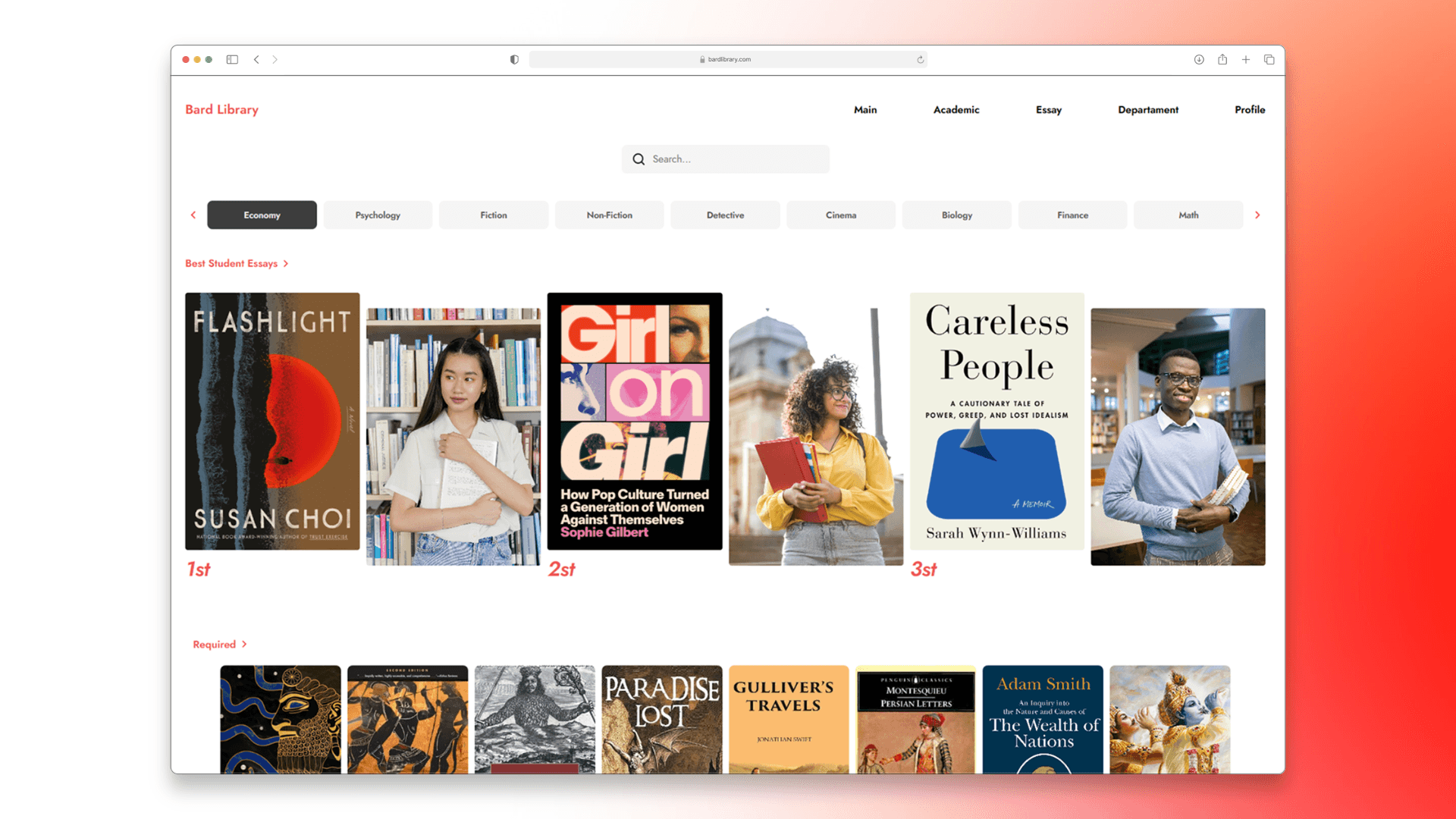Click the privacy shield icon
Image resolution: width=1456 pixels, height=819 pixels.
click(x=514, y=59)
